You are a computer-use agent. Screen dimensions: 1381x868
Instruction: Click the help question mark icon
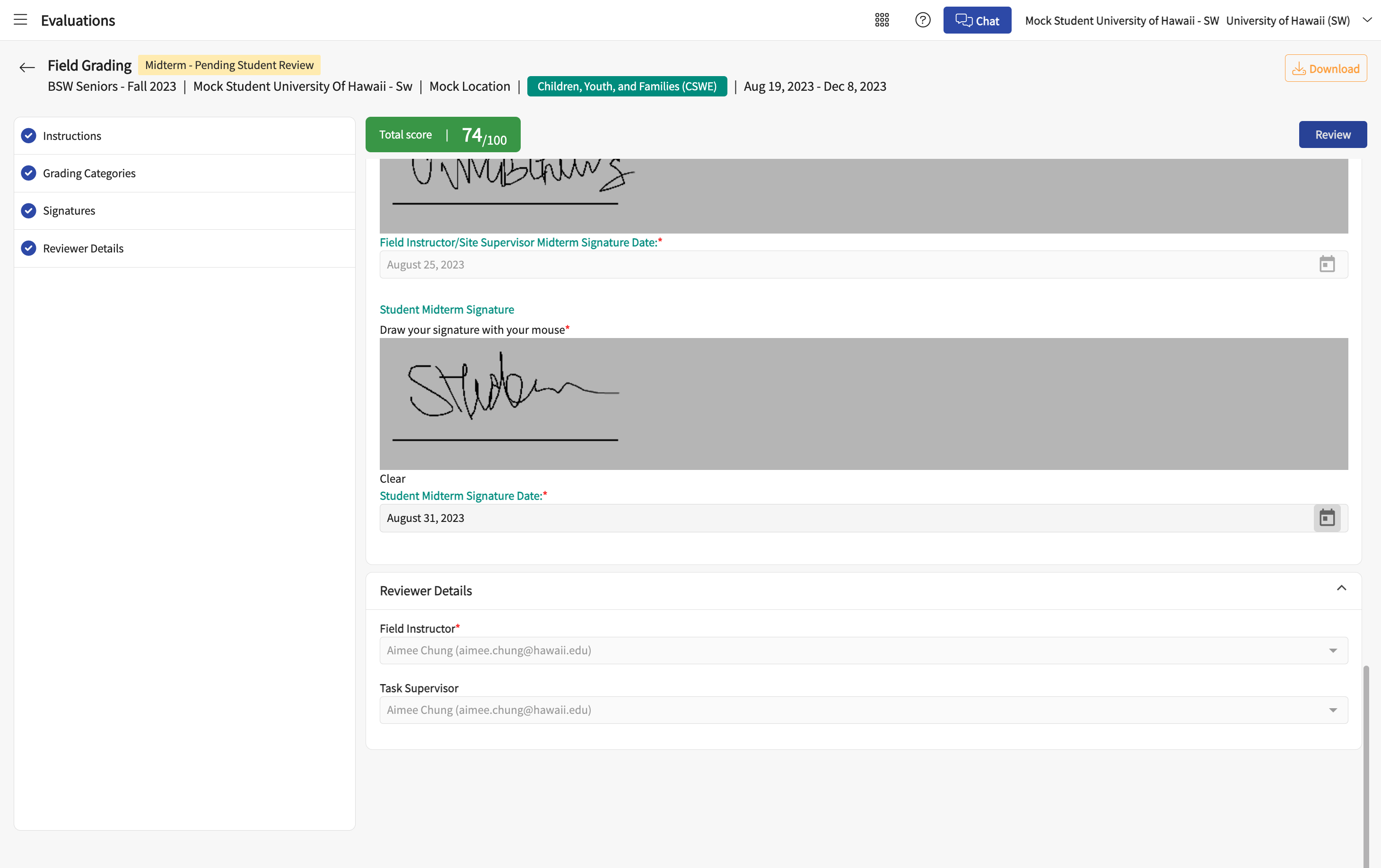922,20
